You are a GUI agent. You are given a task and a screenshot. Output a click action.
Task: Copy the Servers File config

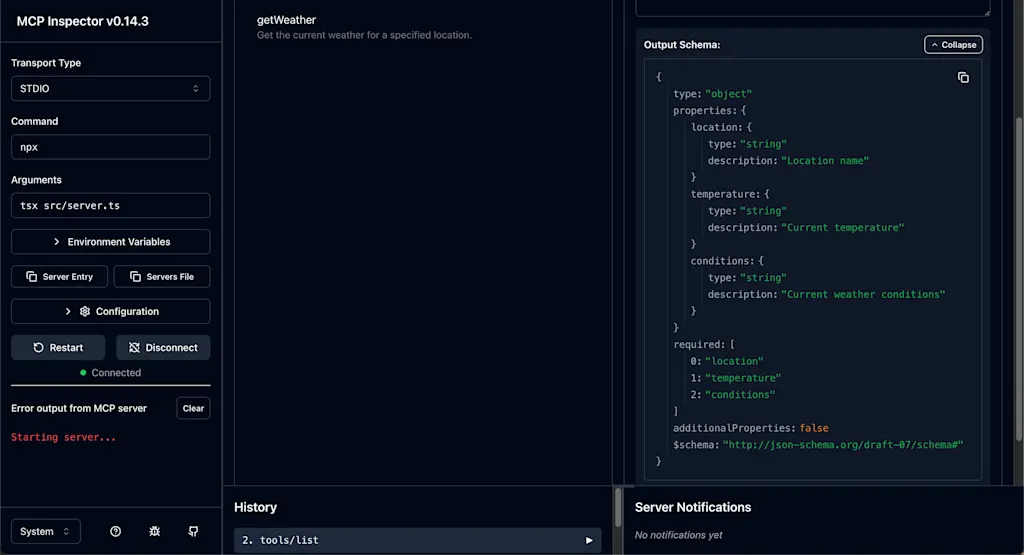(x=162, y=277)
